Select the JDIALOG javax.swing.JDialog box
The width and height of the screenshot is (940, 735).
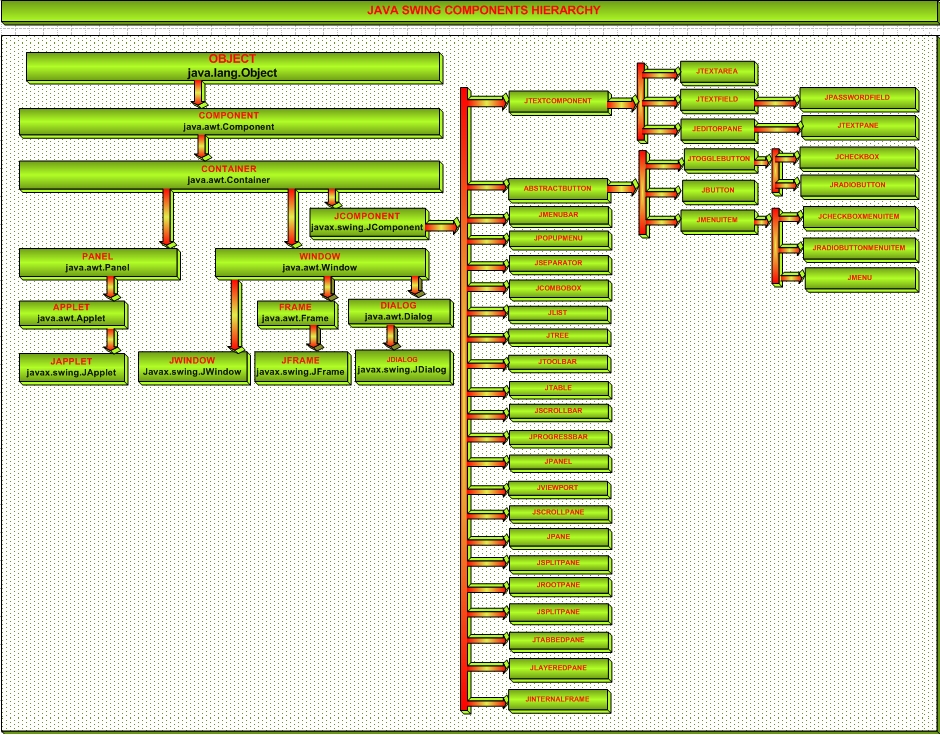tap(403, 366)
